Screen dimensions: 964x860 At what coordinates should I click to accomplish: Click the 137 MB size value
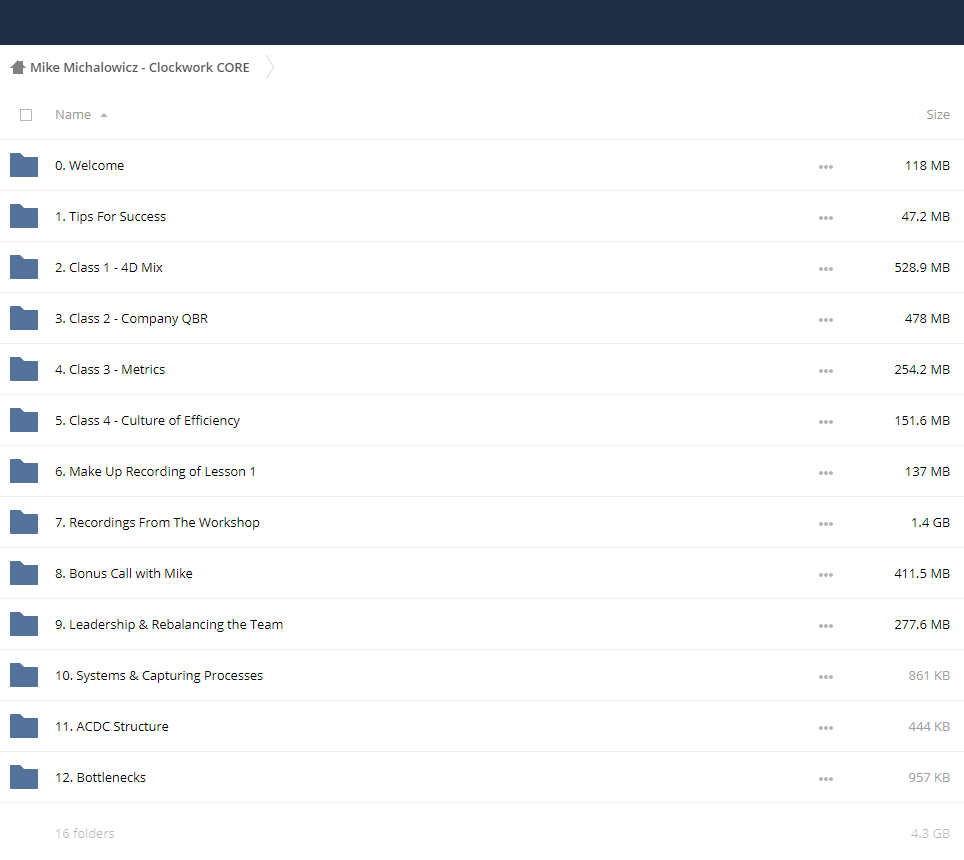[x=927, y=471]
